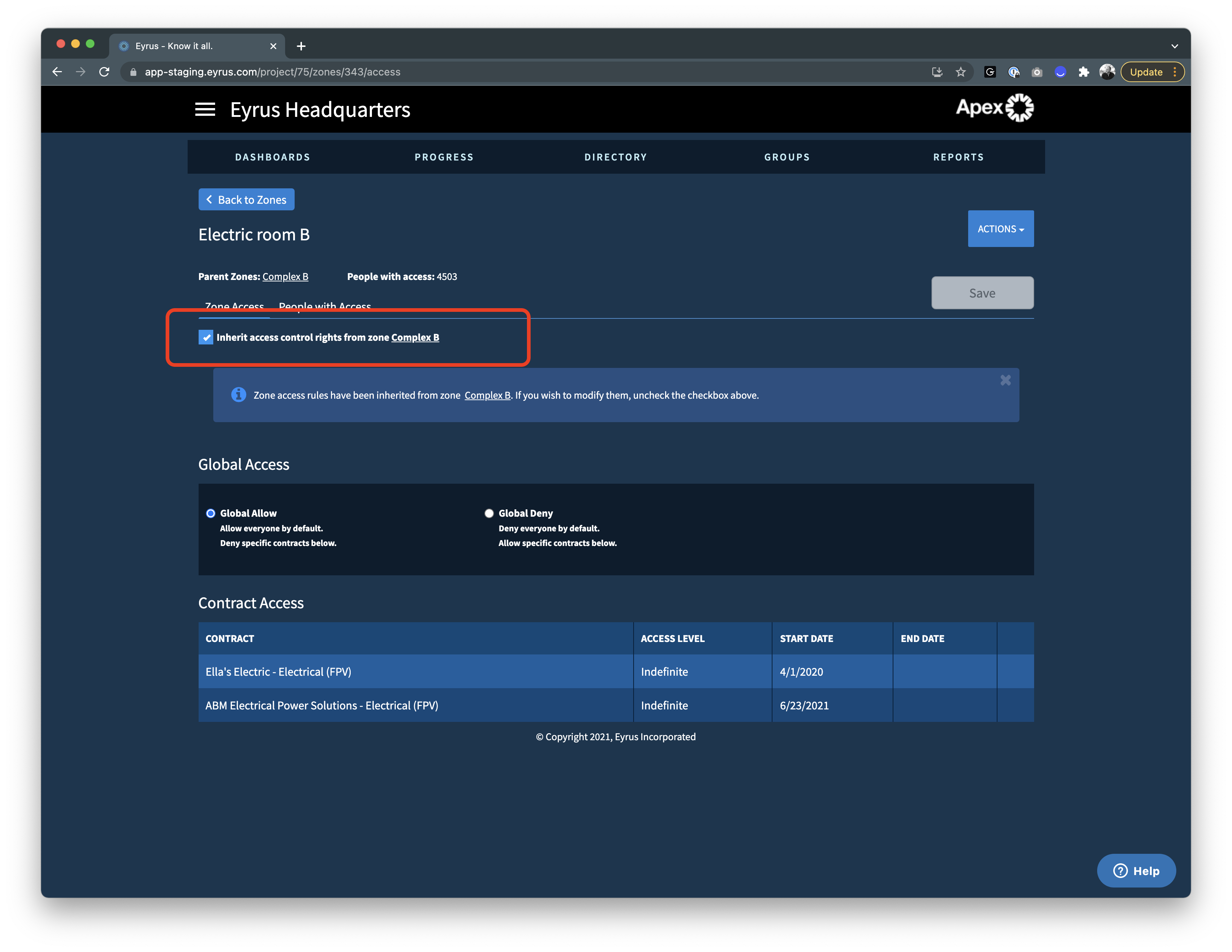1232x952 pixels.
Task: Open the Extensions puzzle icon
Action: [1084, 71]
